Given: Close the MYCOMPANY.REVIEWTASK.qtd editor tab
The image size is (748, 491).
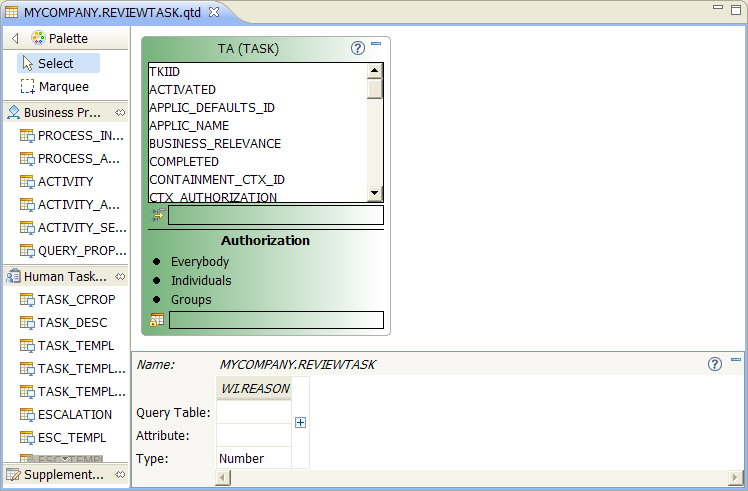Looking at the screenshot, I should point(214,12).
